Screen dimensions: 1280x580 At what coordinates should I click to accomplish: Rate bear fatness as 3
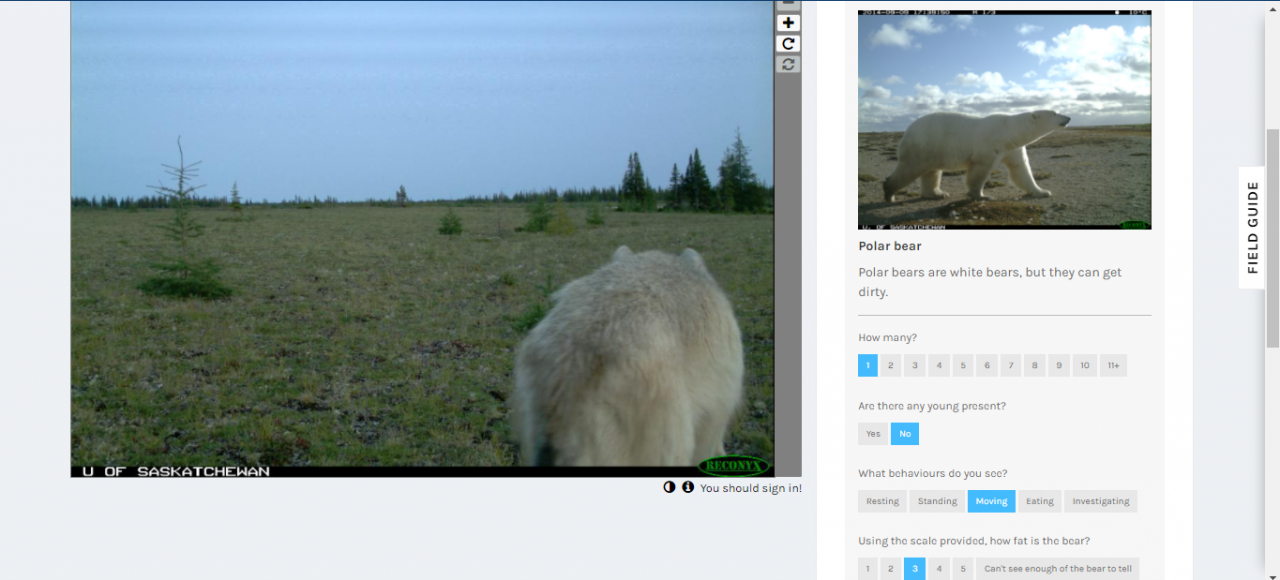915,569
